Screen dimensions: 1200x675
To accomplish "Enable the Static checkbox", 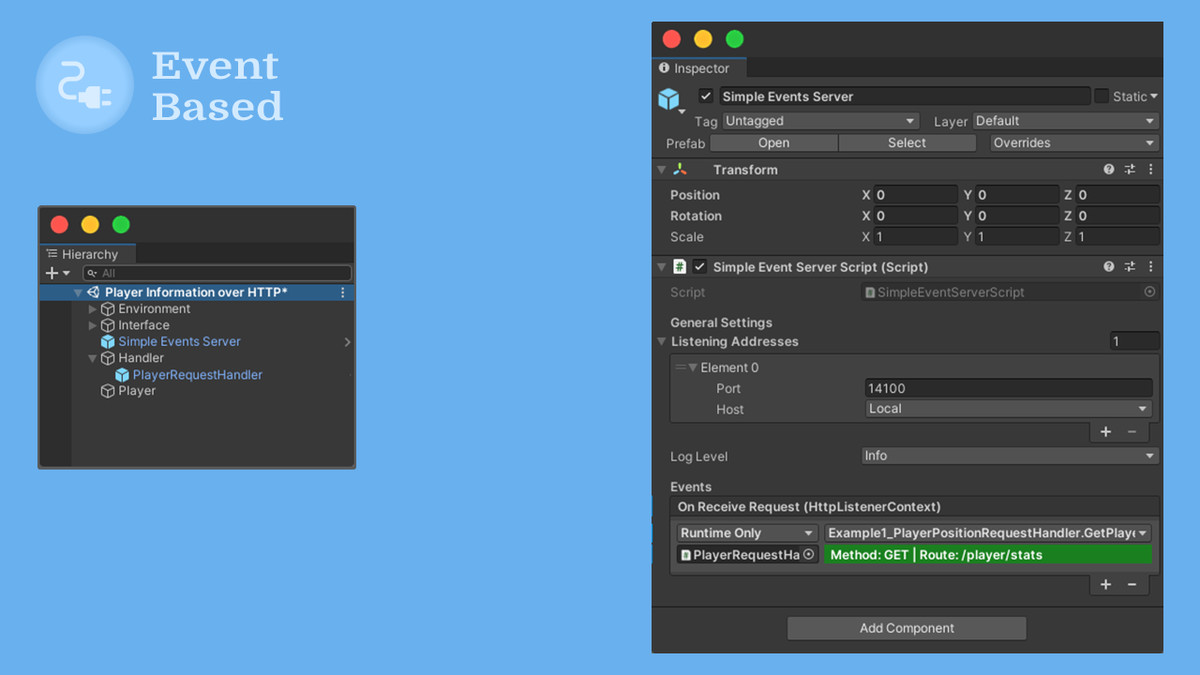I will point(1101,96).
